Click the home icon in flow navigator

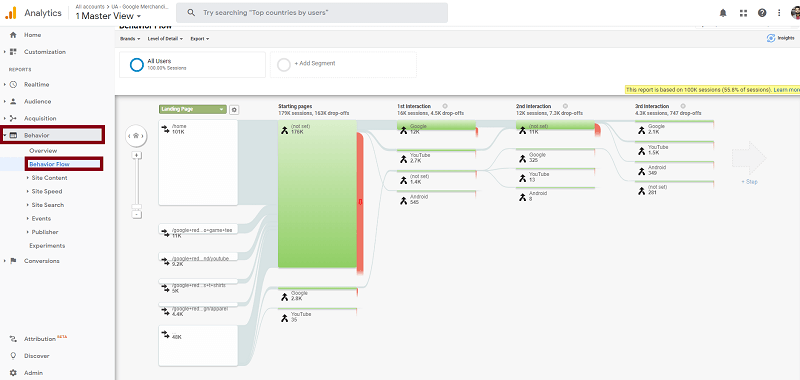pos(136,136)
